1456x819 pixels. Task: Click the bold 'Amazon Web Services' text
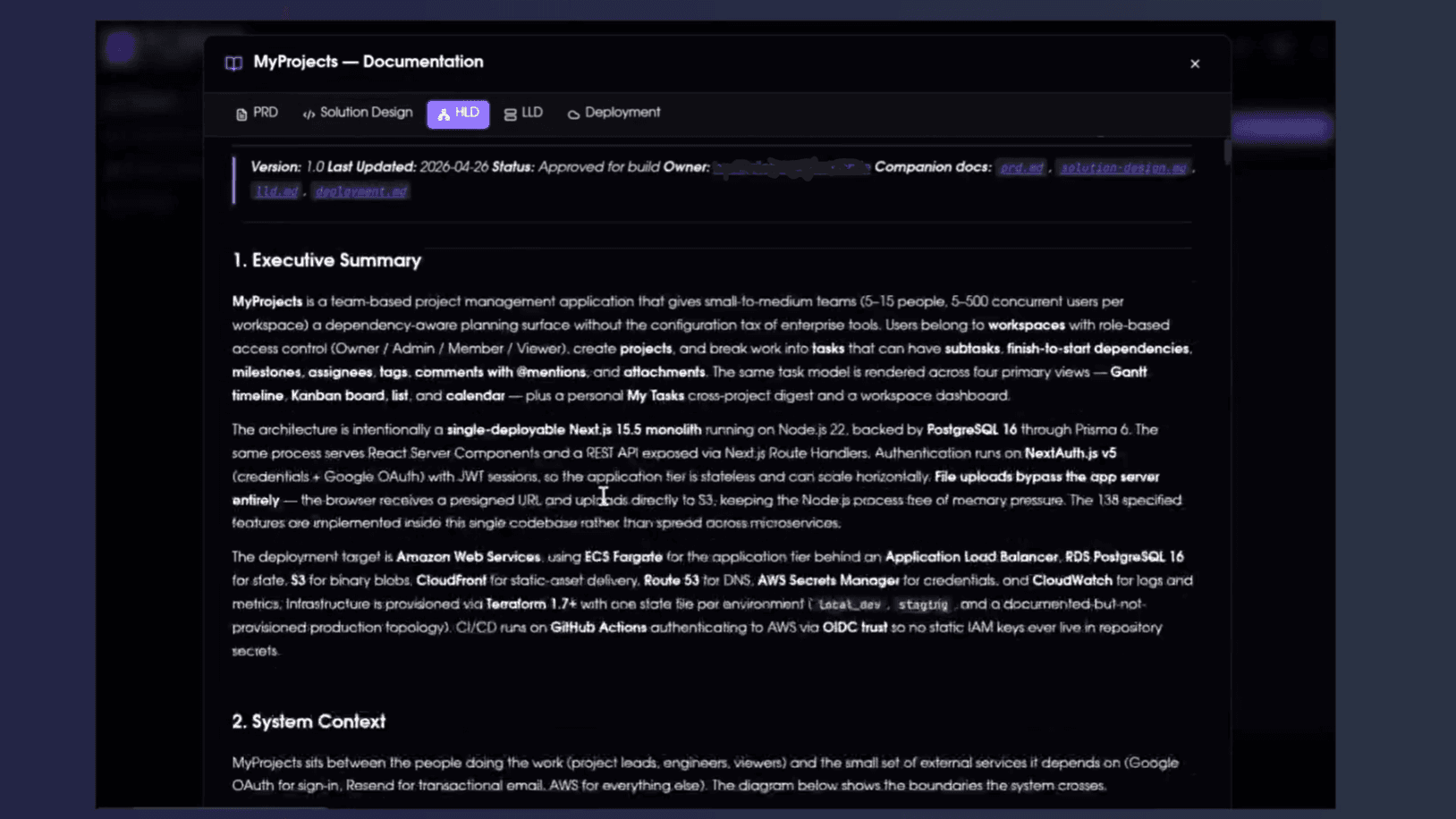click(x=469, y=557)
